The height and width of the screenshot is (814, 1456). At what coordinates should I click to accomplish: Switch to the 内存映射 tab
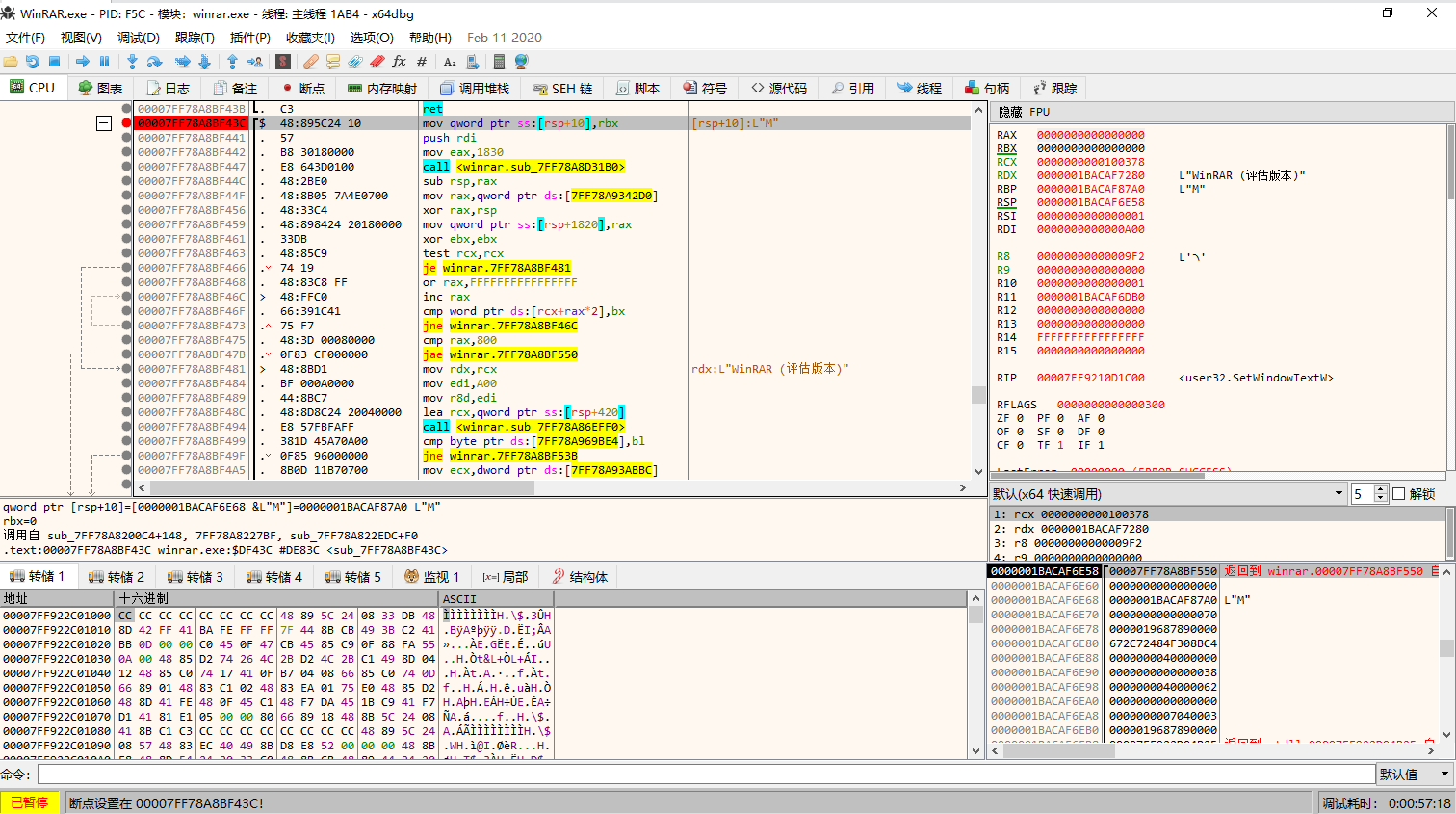pos(381,88)
